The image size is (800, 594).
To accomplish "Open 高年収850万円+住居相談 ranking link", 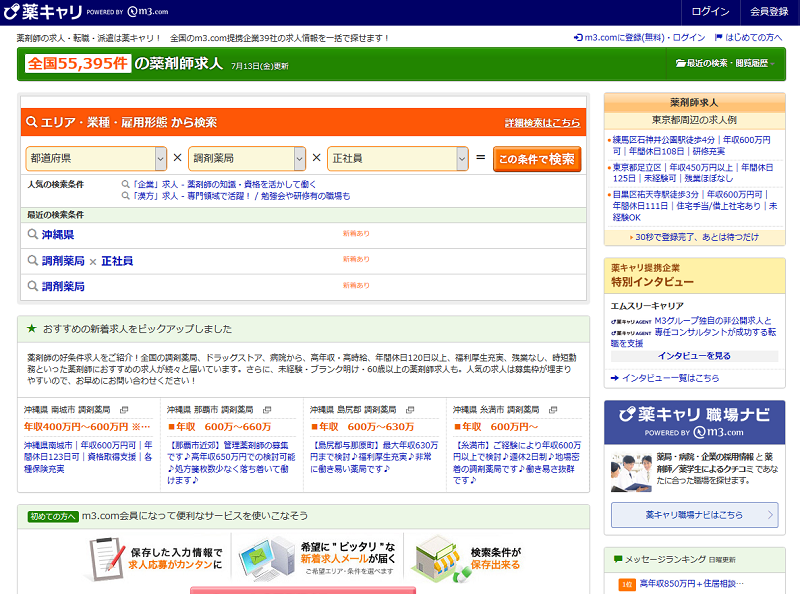I will pos(692,583).
